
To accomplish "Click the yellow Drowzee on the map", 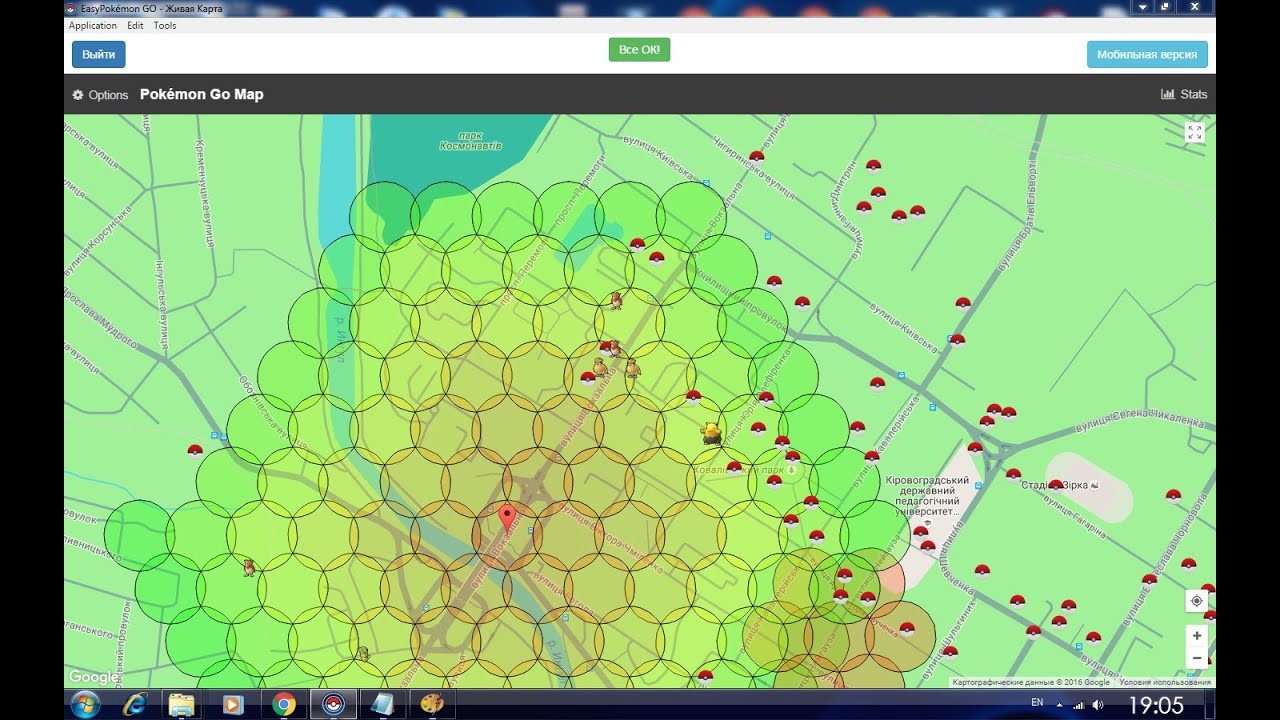I will [711, 432].
